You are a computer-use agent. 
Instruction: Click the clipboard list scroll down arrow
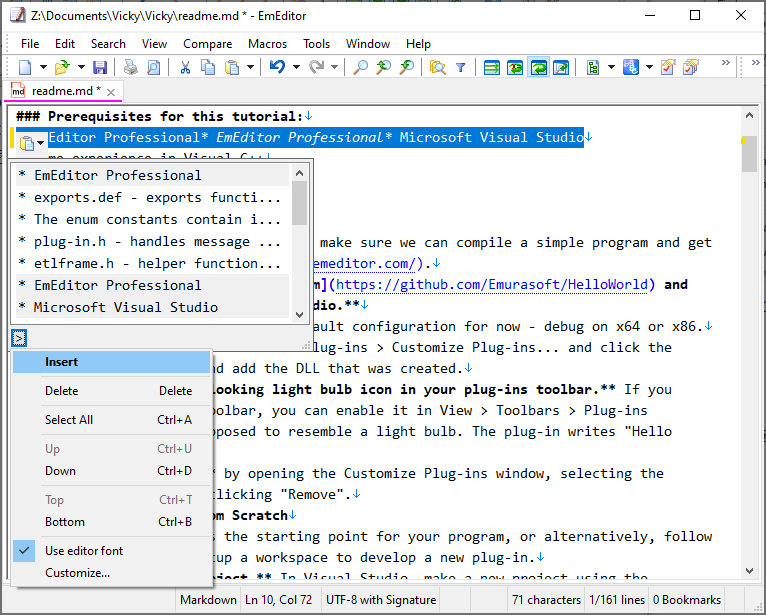click(x=299, y=315)
